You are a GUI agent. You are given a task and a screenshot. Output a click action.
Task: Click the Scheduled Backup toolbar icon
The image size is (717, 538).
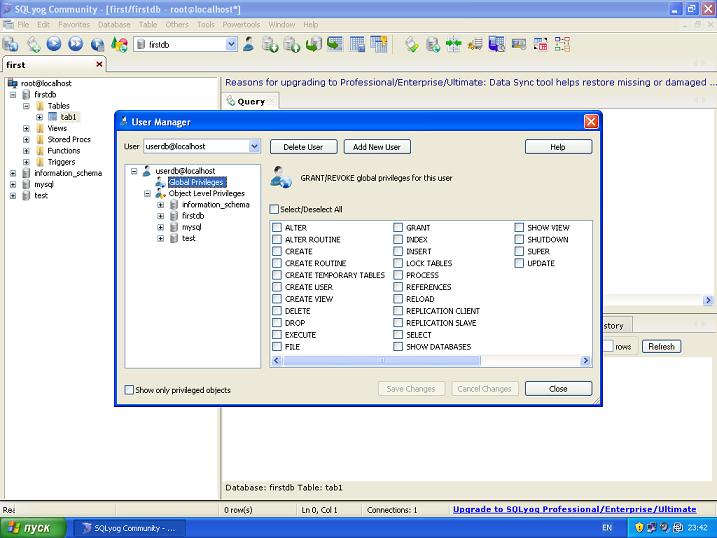pos(497,44)
